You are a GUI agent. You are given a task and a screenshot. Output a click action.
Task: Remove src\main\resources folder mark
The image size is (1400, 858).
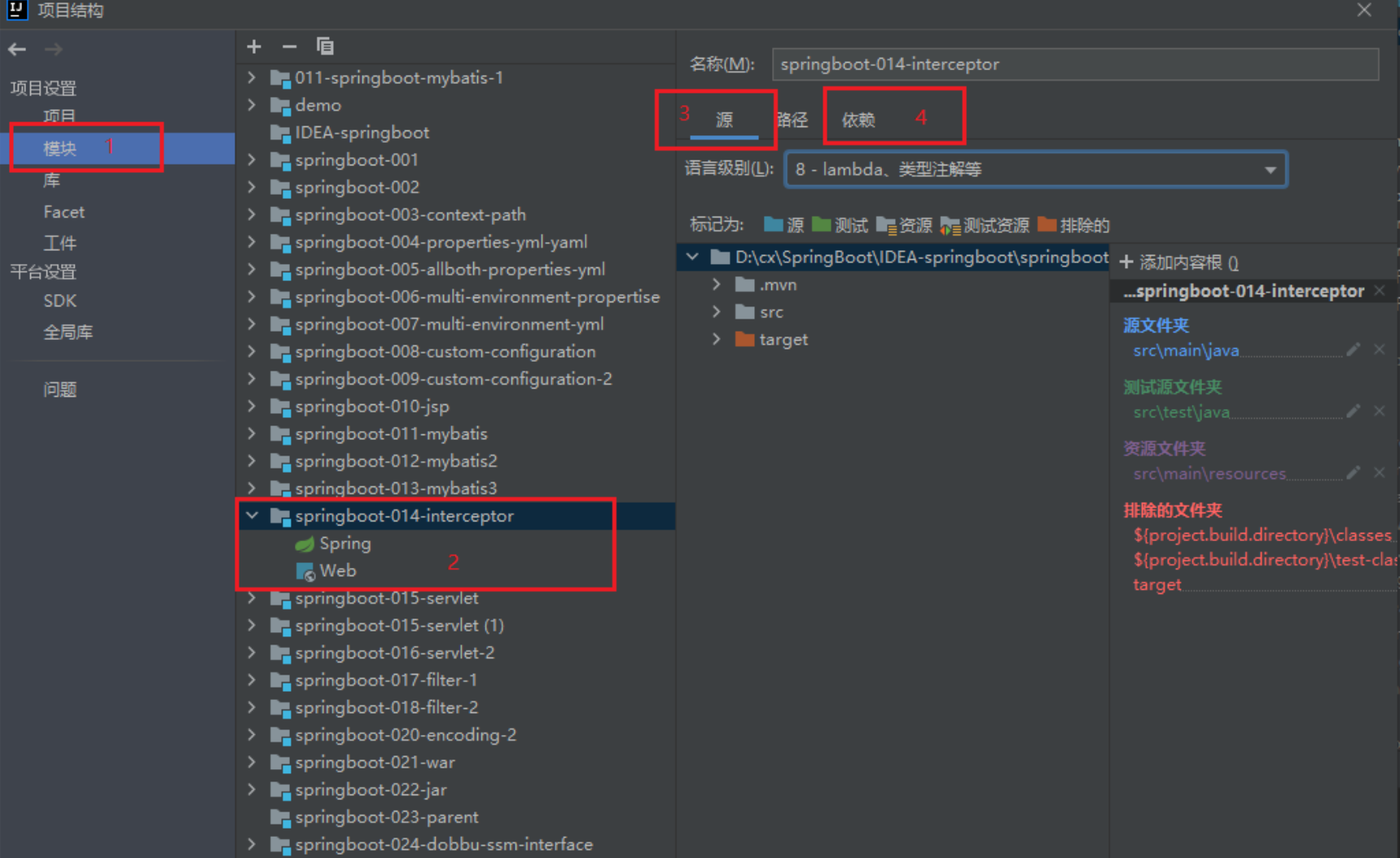click(1379, 473)
